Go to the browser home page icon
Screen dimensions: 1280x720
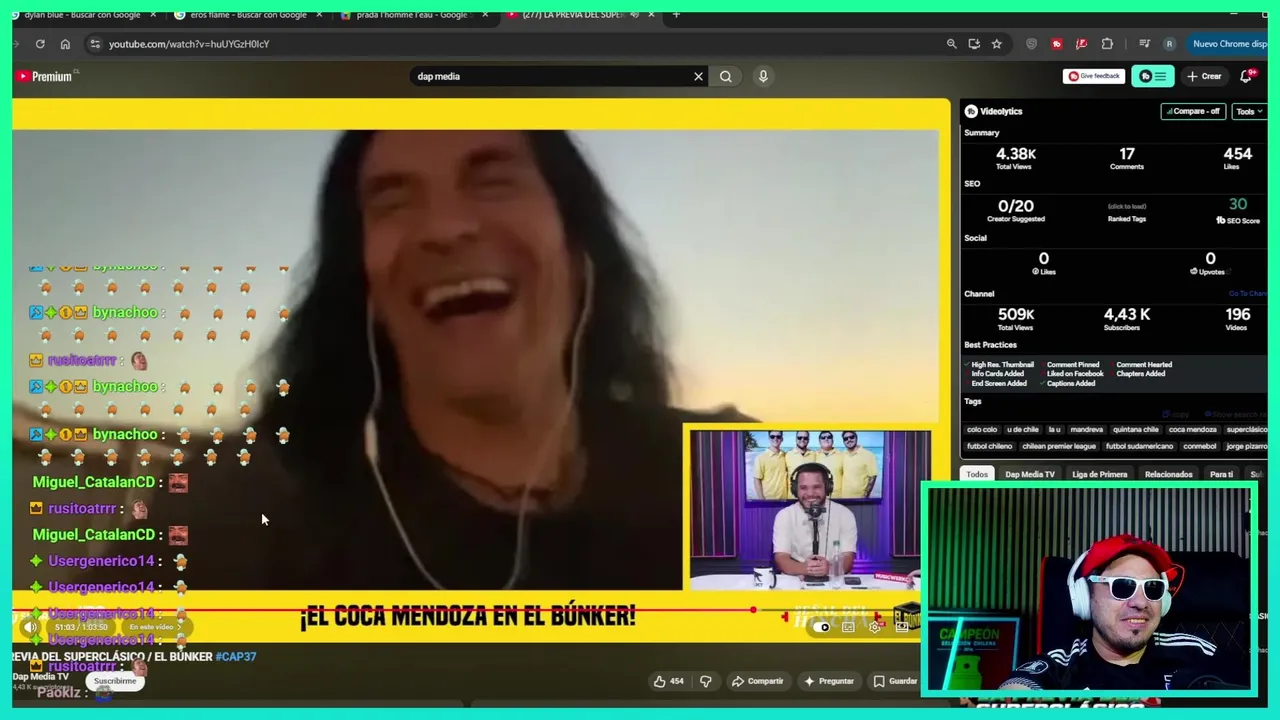point(65,44)
